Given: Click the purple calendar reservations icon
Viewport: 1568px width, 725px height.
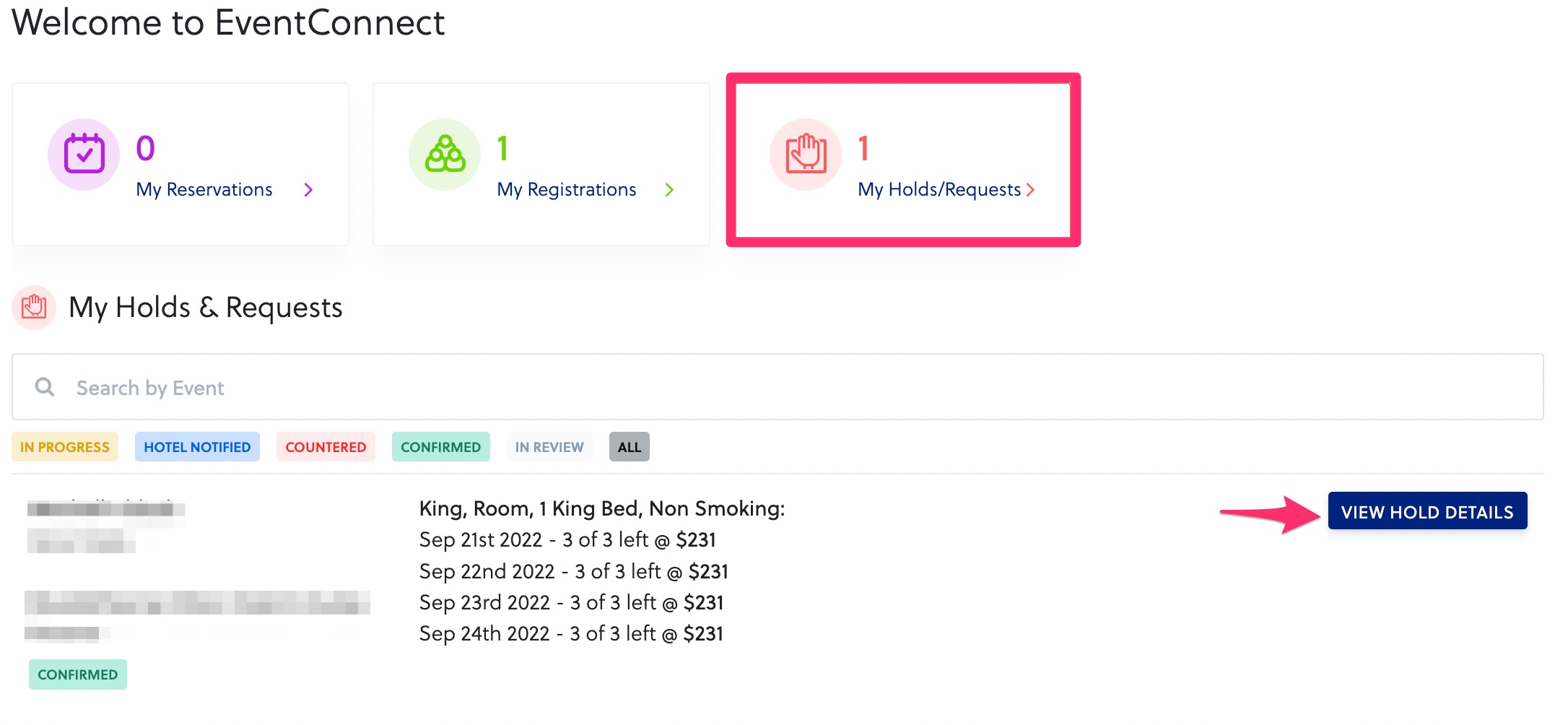Looking at the screenshot, I should coord(84,154).
